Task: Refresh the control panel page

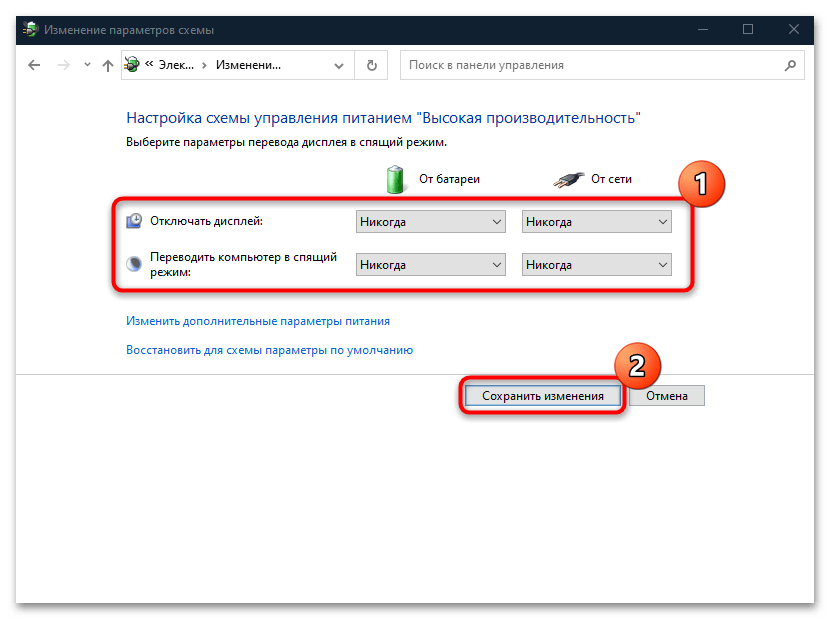Action: (372, 66)
